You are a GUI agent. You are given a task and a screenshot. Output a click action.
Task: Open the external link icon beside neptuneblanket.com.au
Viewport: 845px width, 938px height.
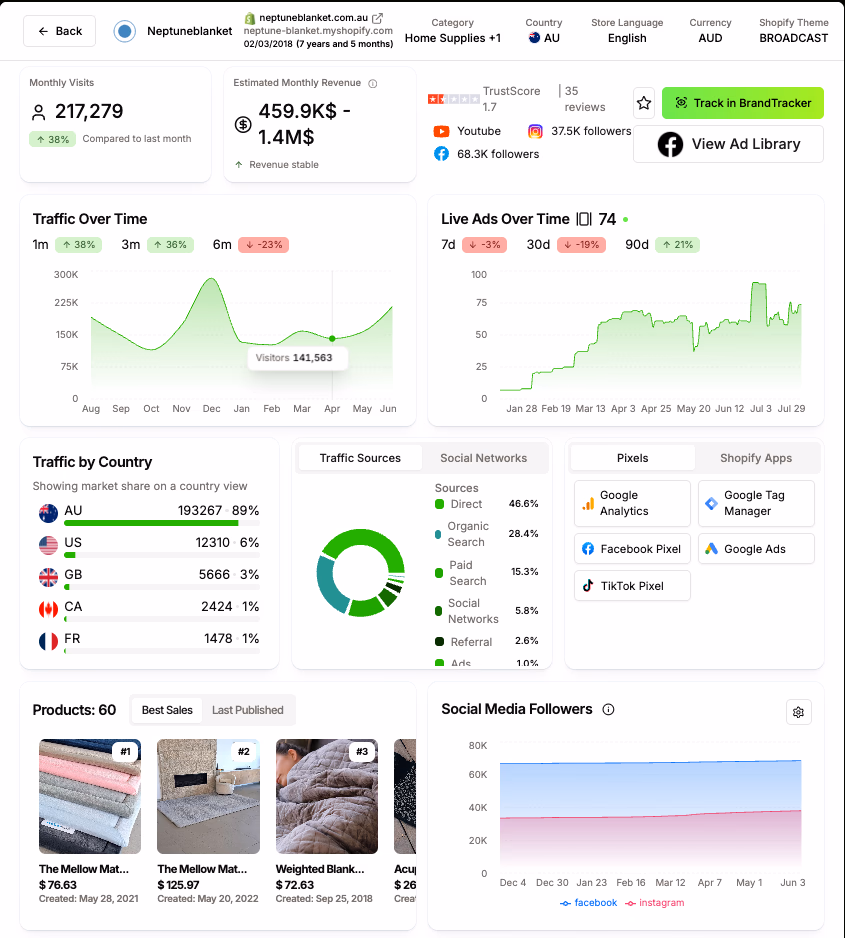click(x=377, y=18)
